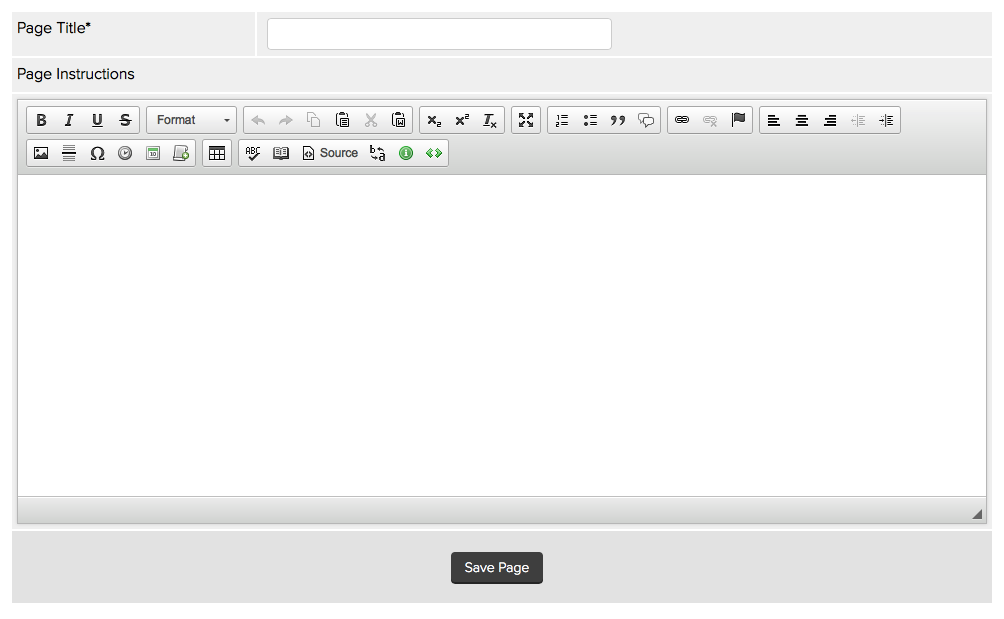Image resolution: width=1004 pixels, height=619 pixels.
Task: Center align the text
Action: (802, 120)
